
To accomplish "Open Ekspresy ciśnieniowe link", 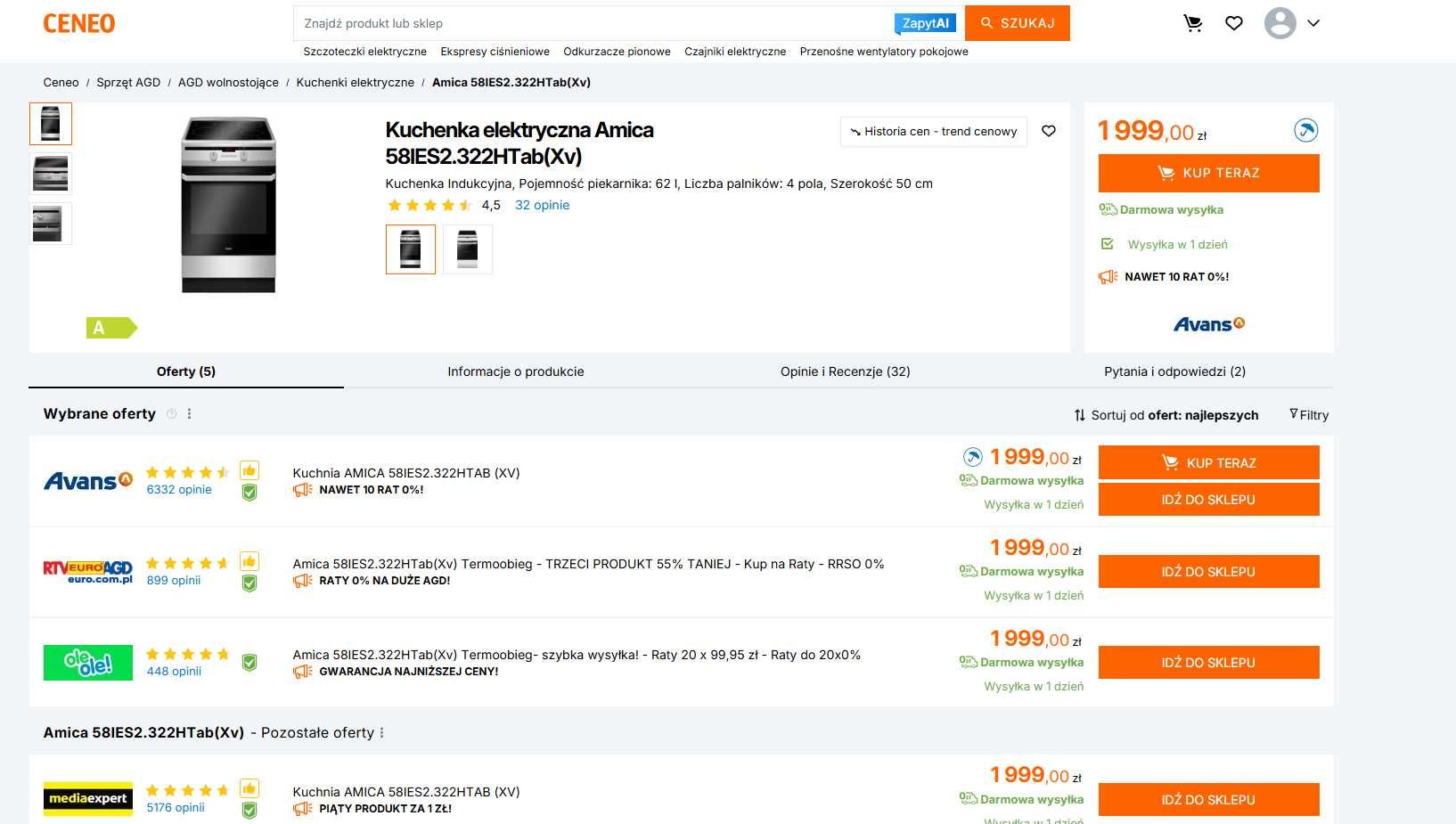I will [x=495, y=52].
